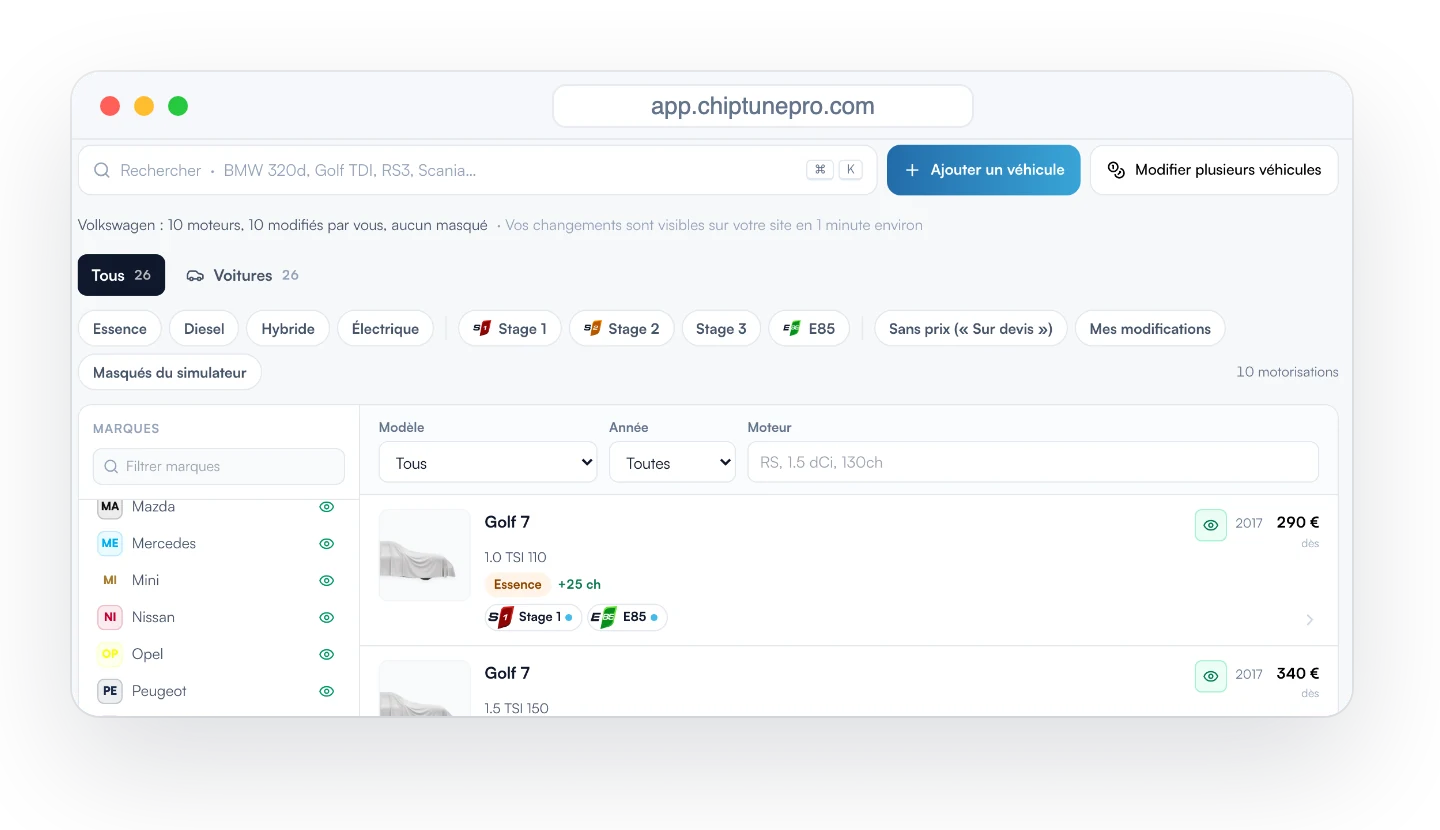Click the Filtrer marques input field
The width and height of the screenshot is (1440, 830).
pyautogui.click(x=219, y=466)
